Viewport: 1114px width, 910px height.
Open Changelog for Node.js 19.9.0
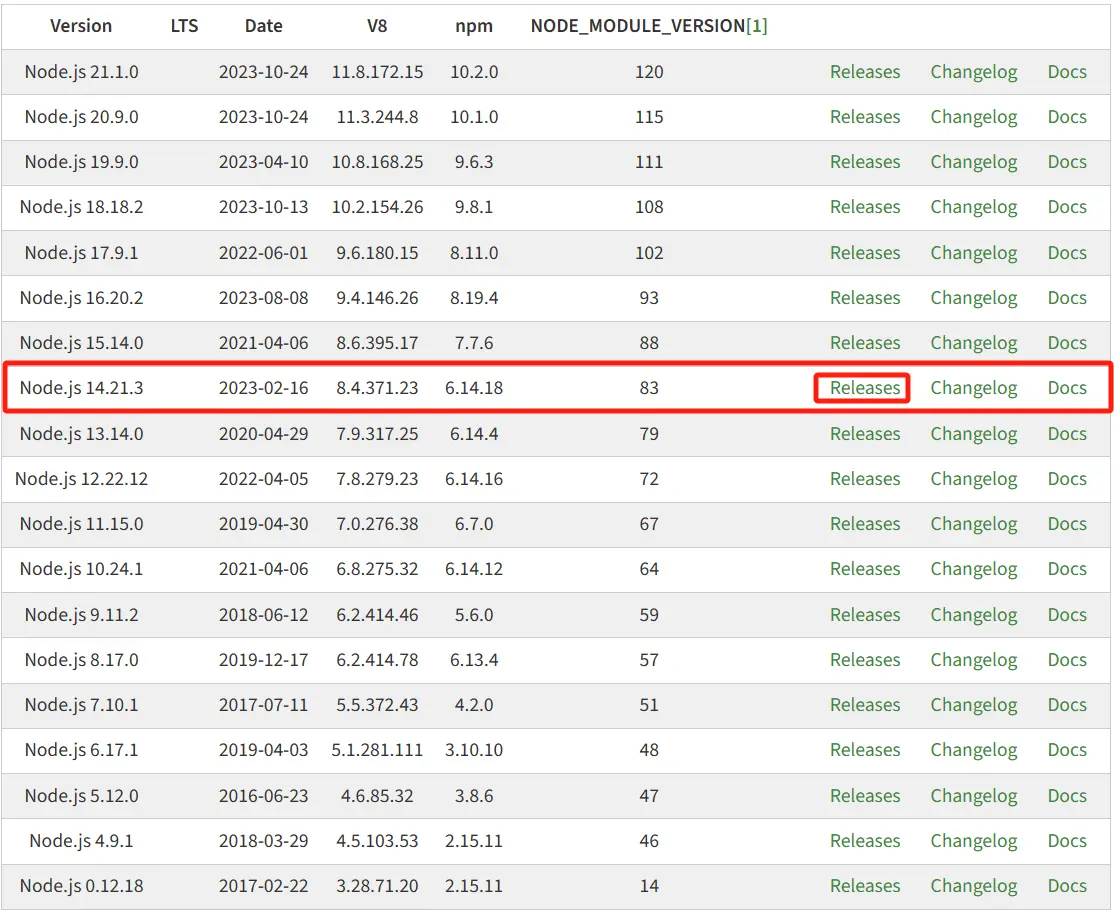coord(973,163)
